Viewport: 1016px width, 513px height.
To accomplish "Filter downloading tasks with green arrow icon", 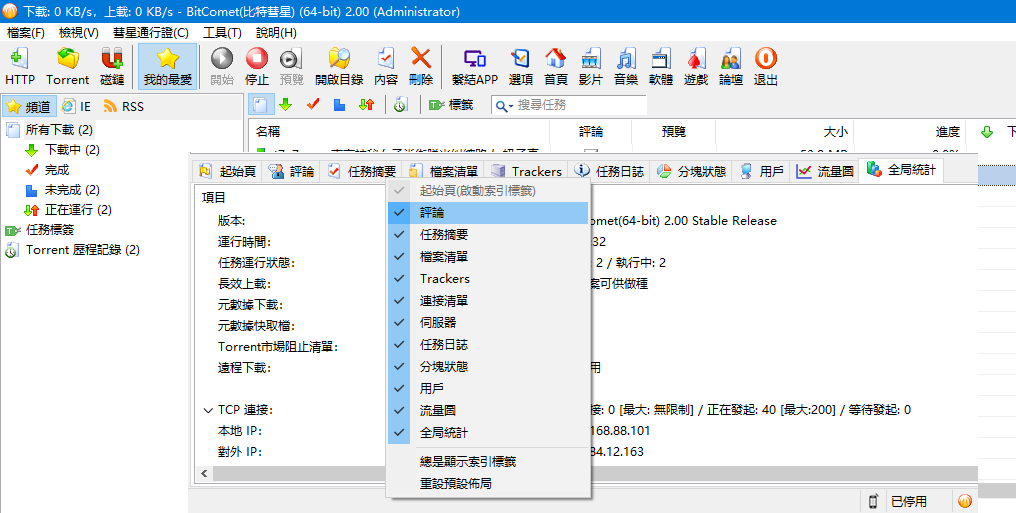I will [285, 104].
